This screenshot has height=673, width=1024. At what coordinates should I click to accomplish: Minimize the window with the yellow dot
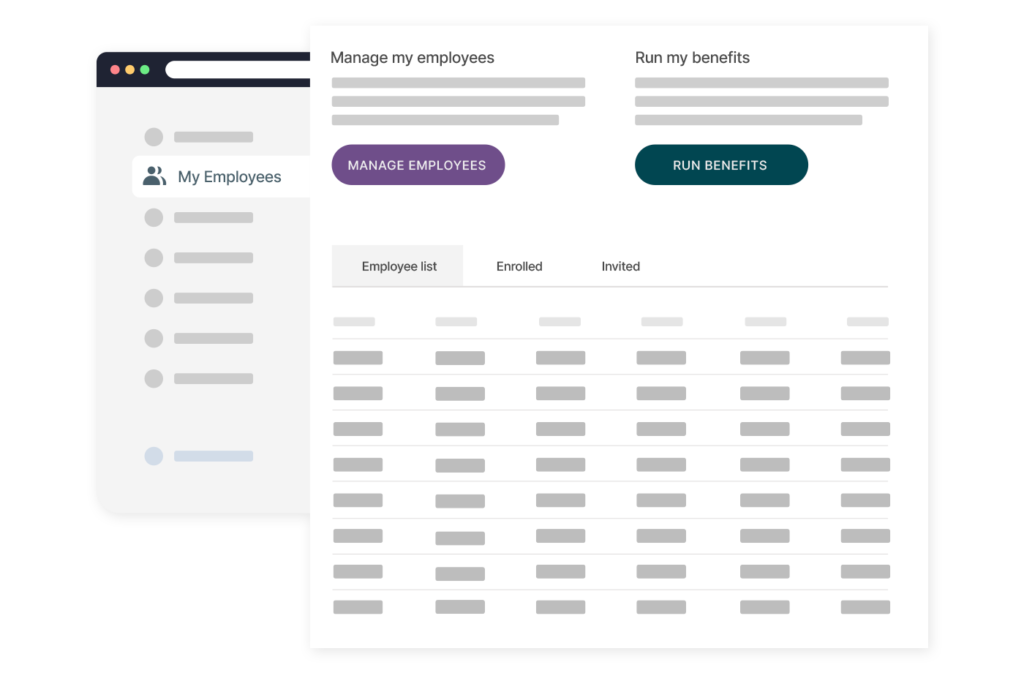pyautogui.click(x=130, y=70)
